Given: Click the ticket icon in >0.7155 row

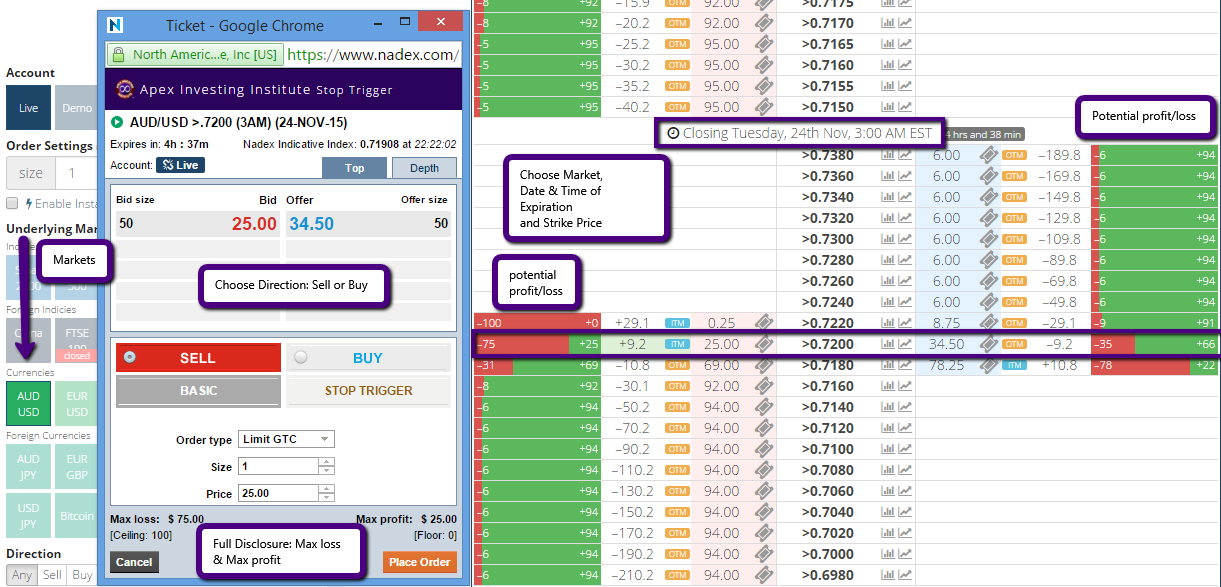Looking at the screenshot, I should pyautogui.click(x=764, y=86).
